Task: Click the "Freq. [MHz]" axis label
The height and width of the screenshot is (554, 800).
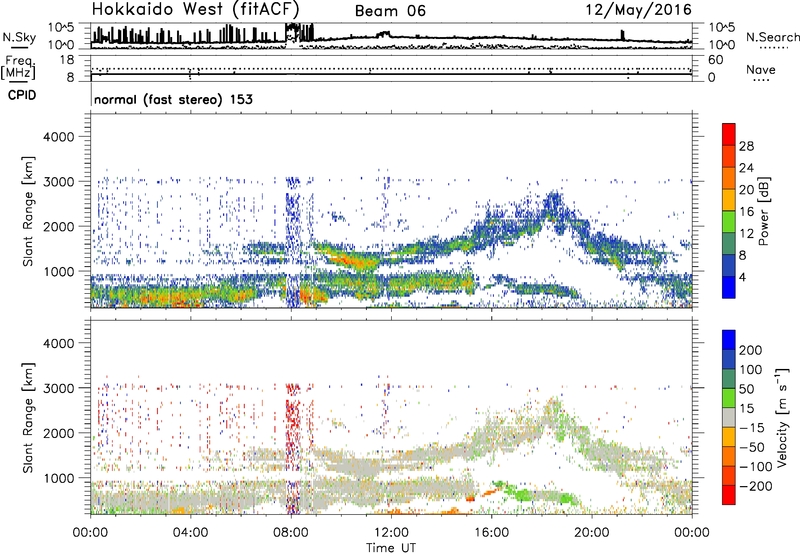Action: coord(18,68)
